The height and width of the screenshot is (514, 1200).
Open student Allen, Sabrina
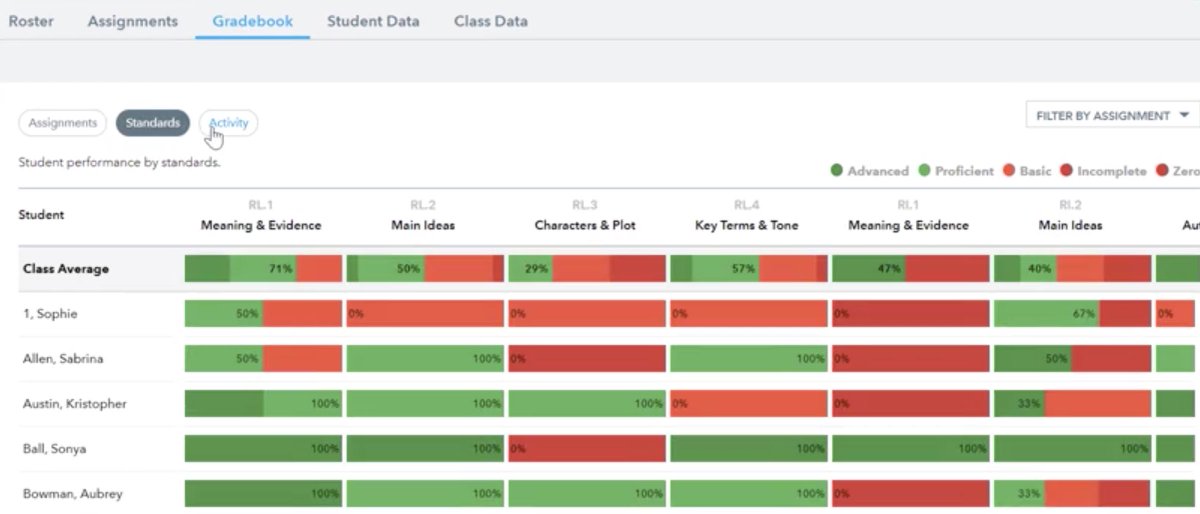point(63,359)
